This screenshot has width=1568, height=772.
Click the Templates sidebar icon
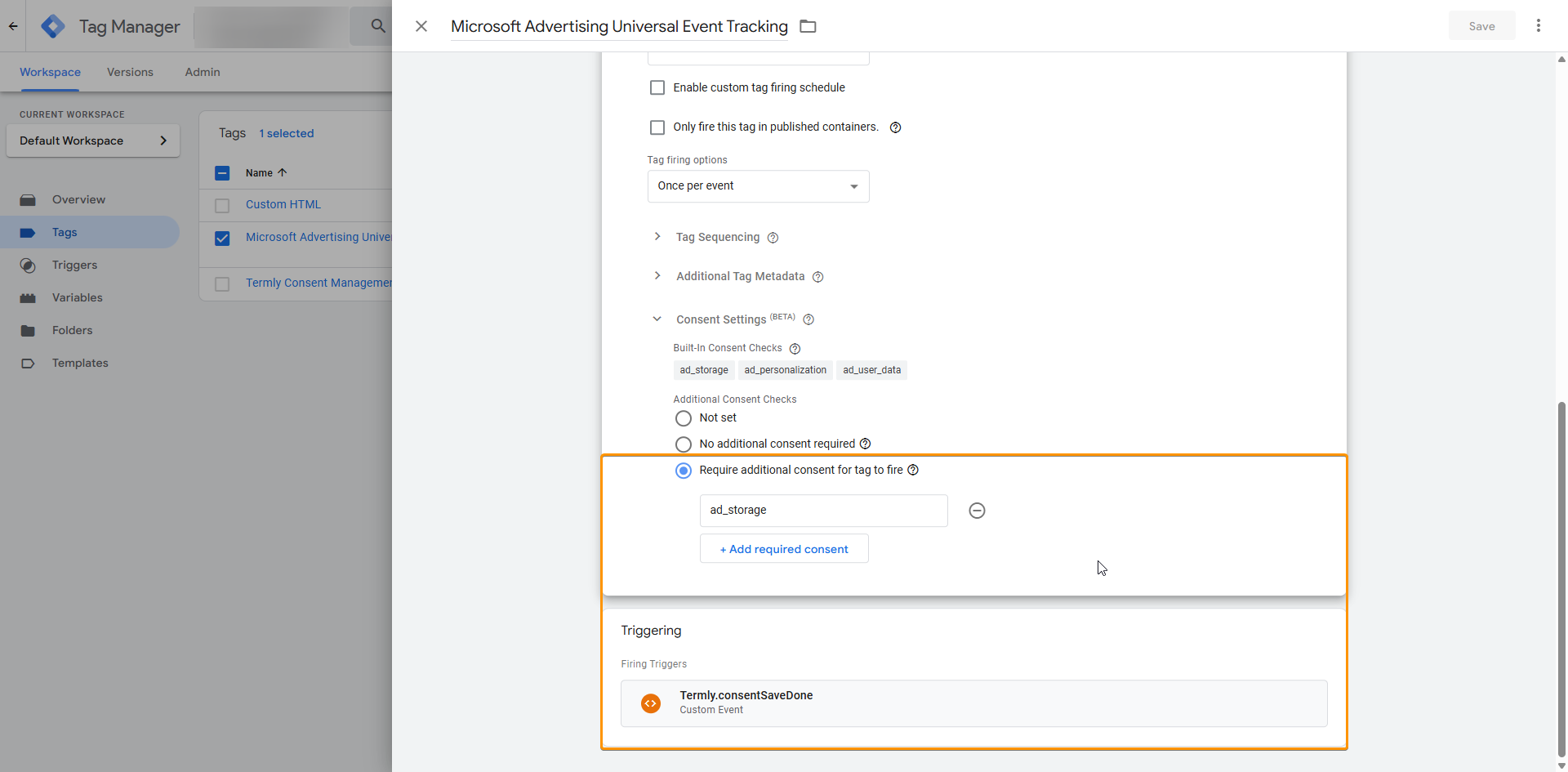28,363
